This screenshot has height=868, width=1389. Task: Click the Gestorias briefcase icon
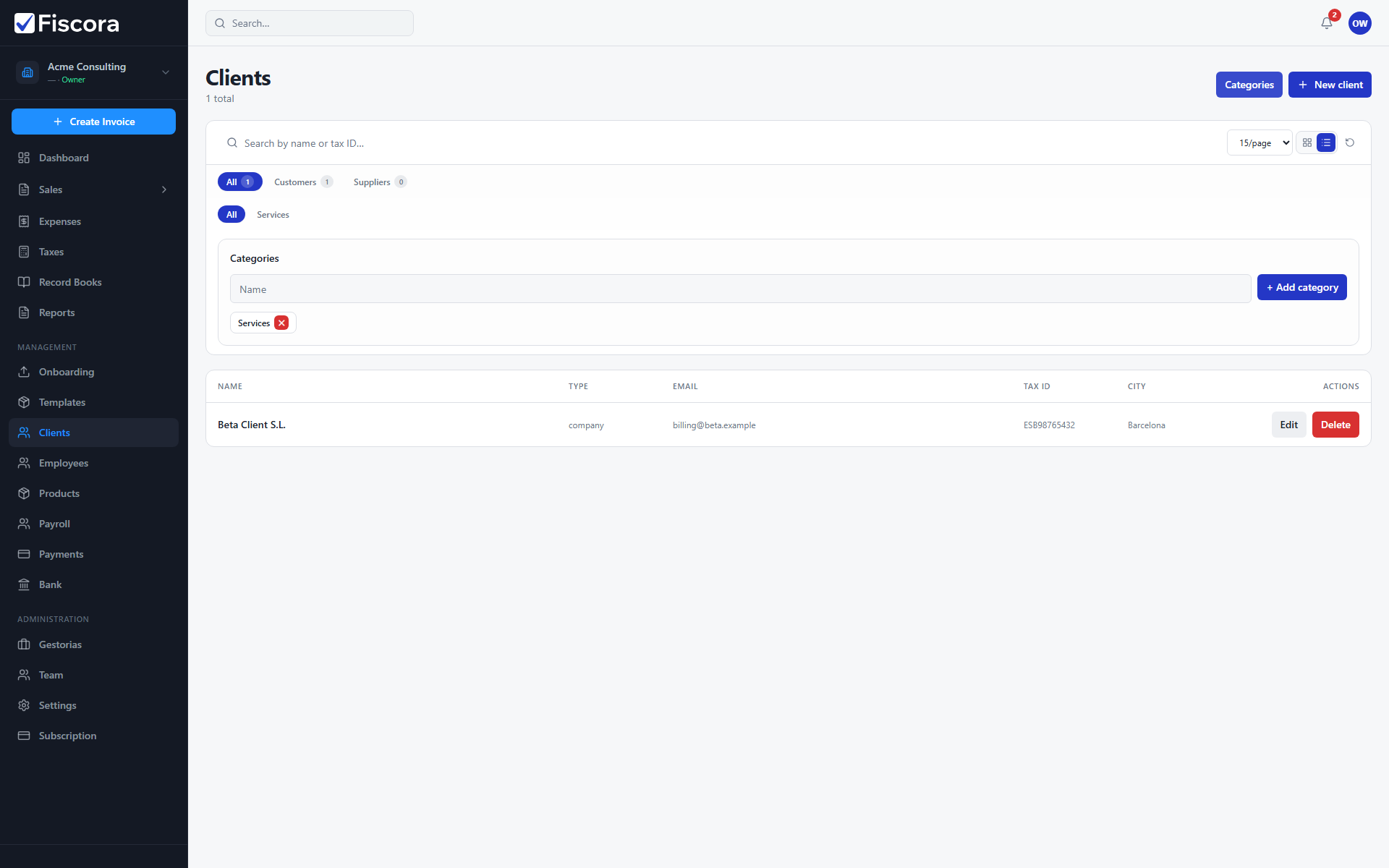(24, 644)
